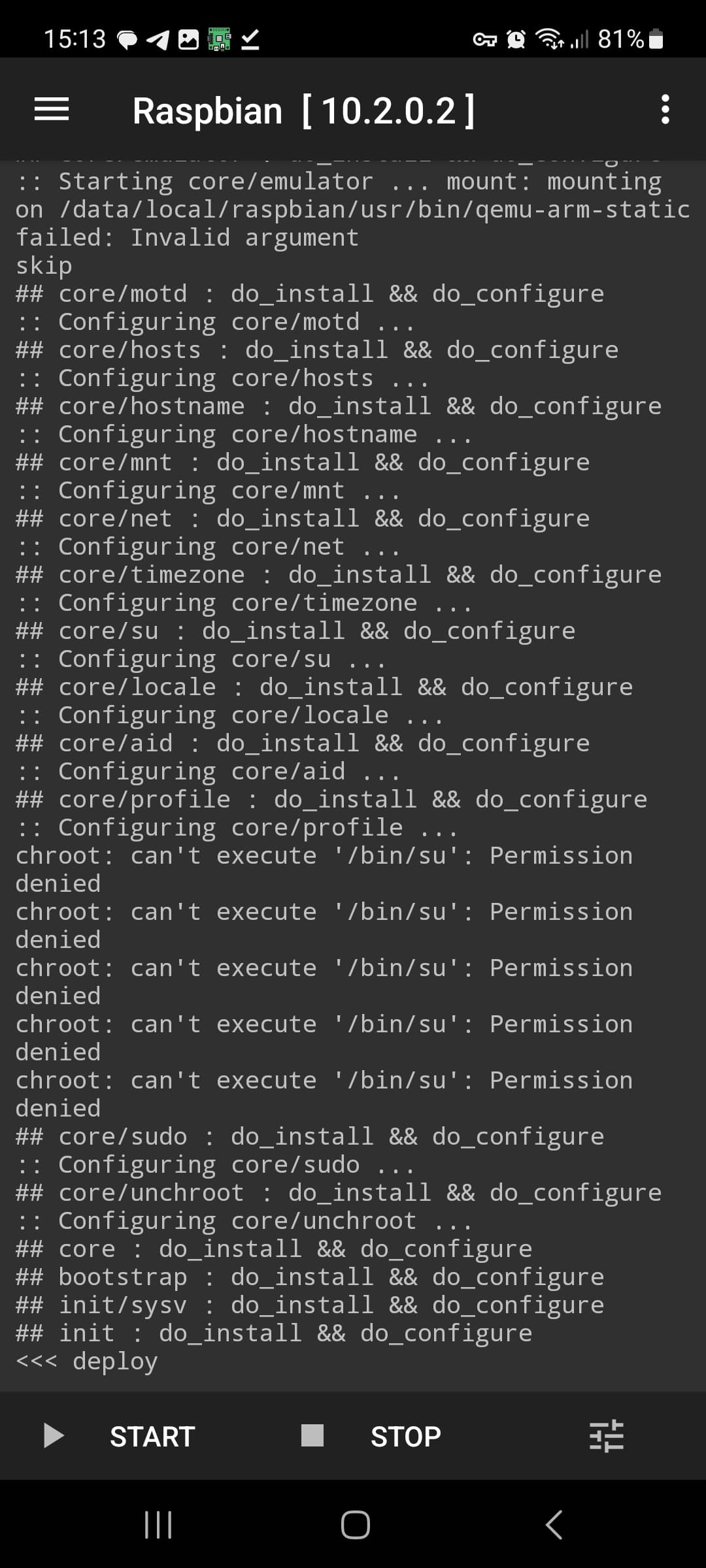Screen dimensions: 706x1568
Task: Open the three-dot overflow menu
Action: 665,109
